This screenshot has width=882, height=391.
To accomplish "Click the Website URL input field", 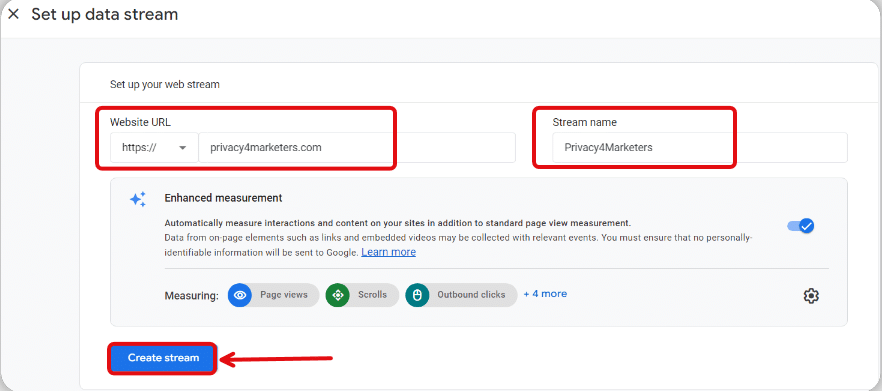I will click(x=357, y=147).
